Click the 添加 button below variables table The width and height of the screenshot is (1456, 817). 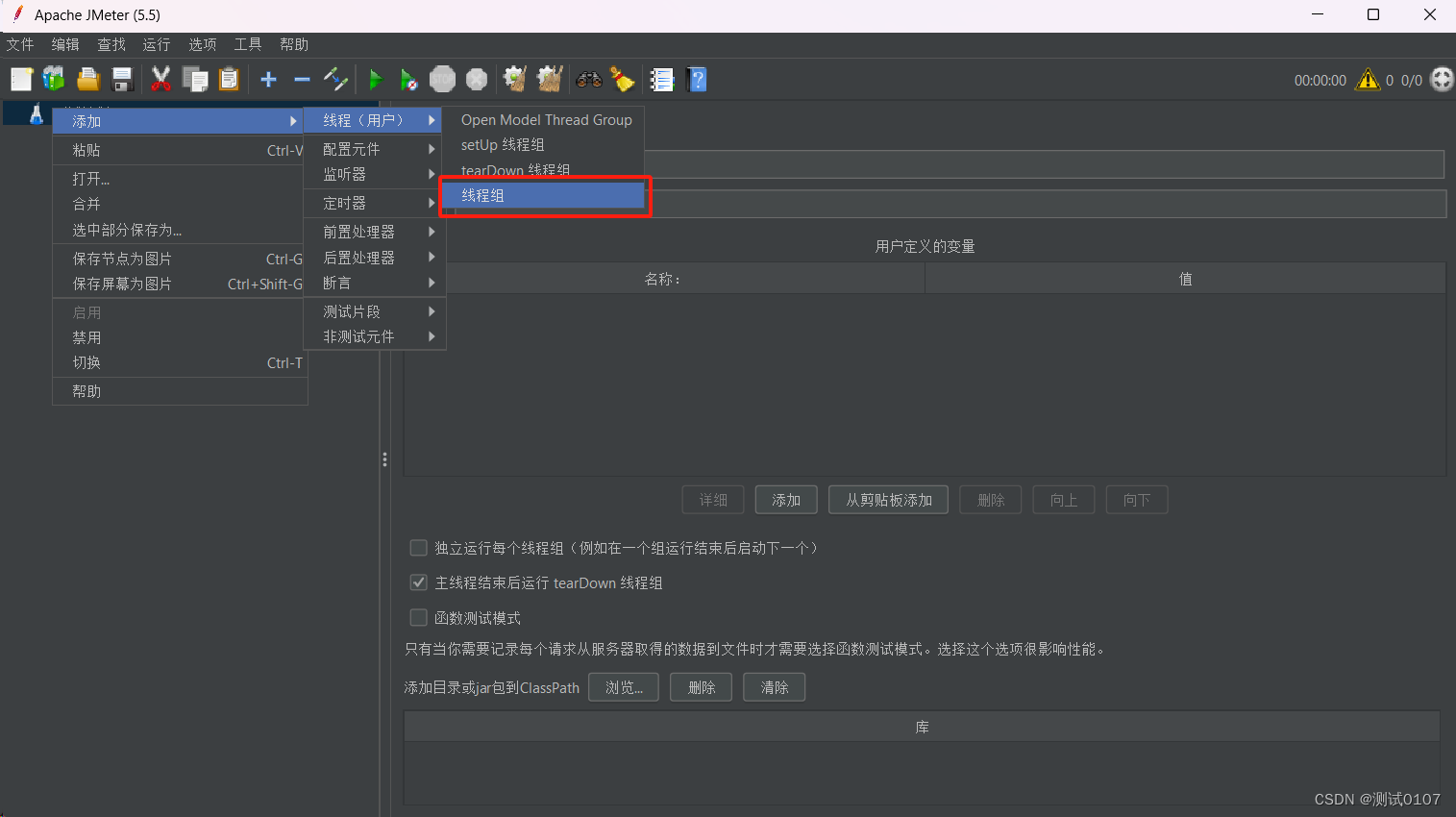[786, 500]
